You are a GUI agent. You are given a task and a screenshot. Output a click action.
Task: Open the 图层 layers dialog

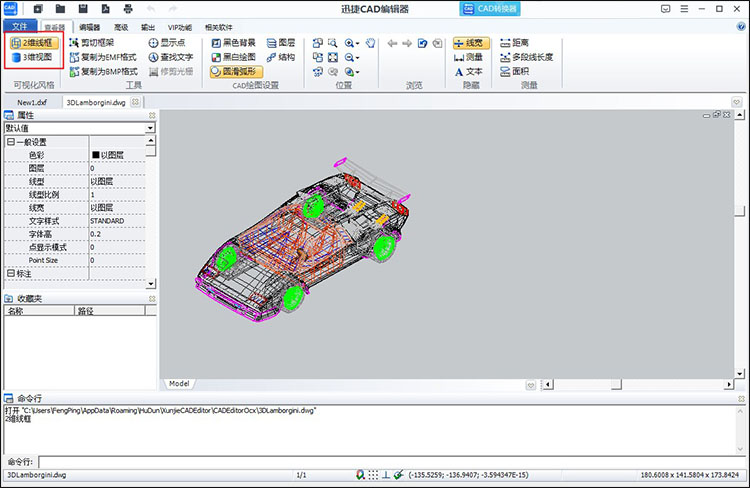tap(281, 43)
